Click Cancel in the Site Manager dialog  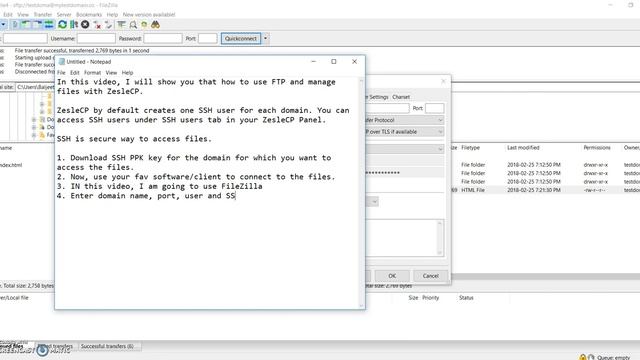point(430,276)
